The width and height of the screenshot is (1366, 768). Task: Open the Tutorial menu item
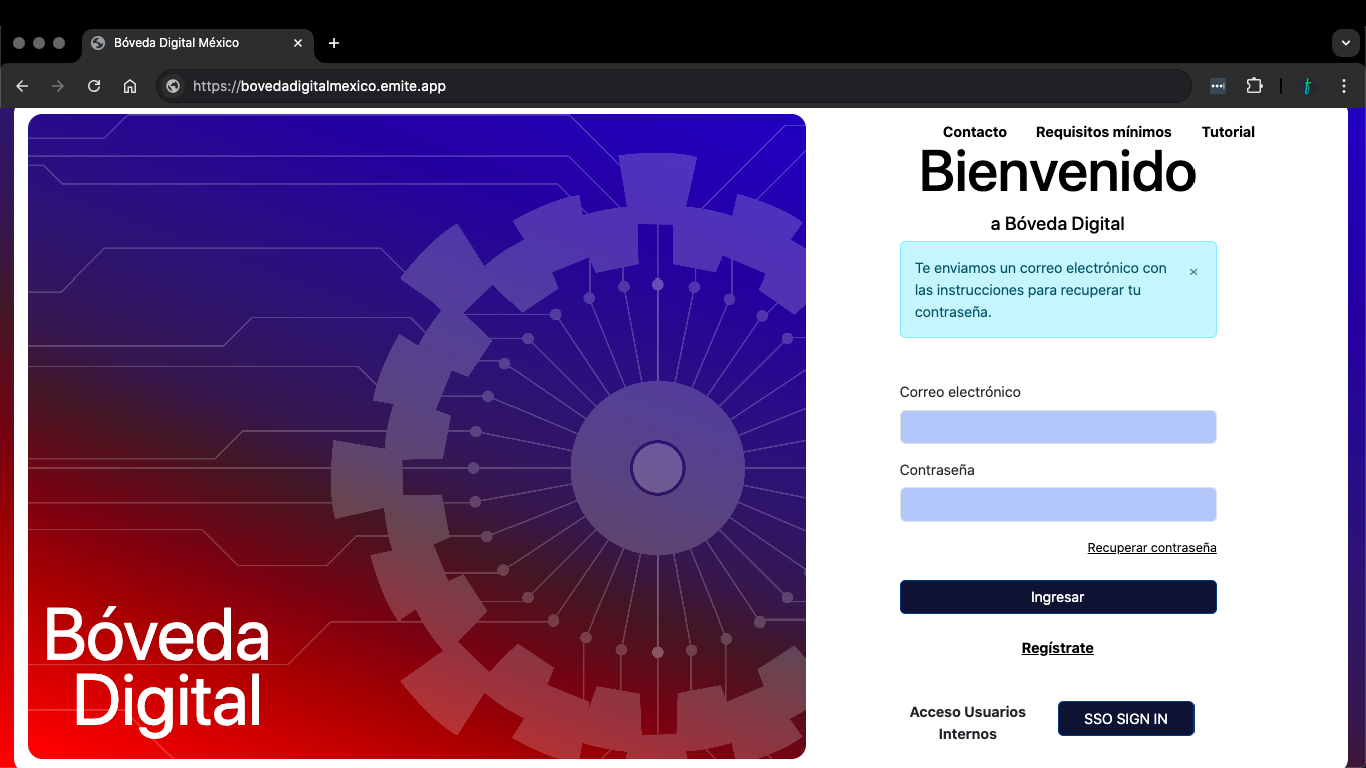point(1228,132)
